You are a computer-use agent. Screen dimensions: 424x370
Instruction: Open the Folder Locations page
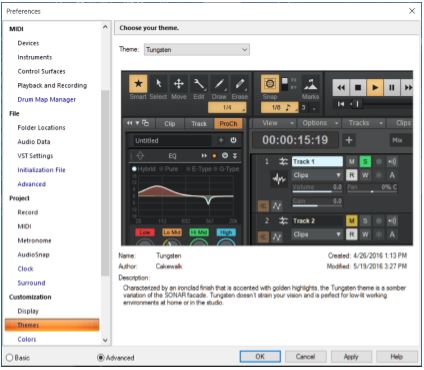[41, 128]
